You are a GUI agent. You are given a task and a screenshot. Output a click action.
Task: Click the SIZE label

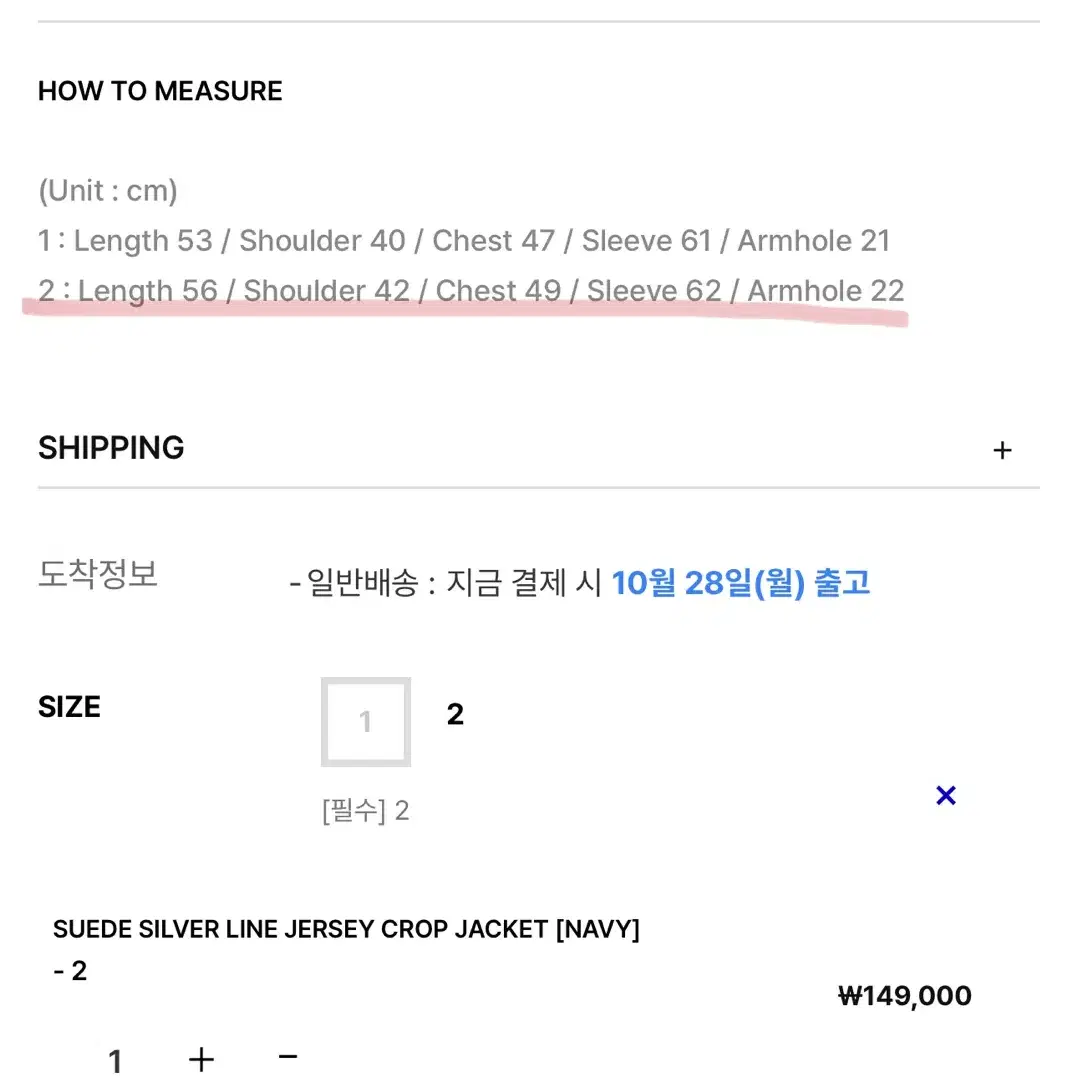coord(69,707)
